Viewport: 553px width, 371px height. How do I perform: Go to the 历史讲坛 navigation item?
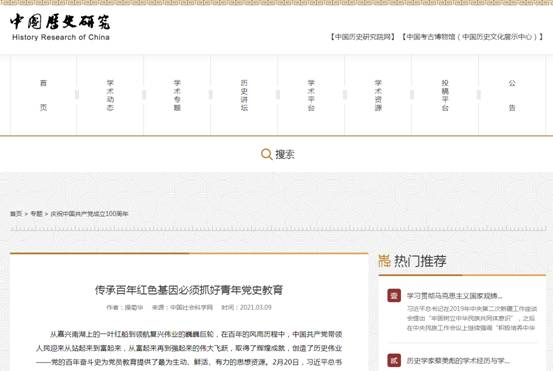(x=244, y=95)
